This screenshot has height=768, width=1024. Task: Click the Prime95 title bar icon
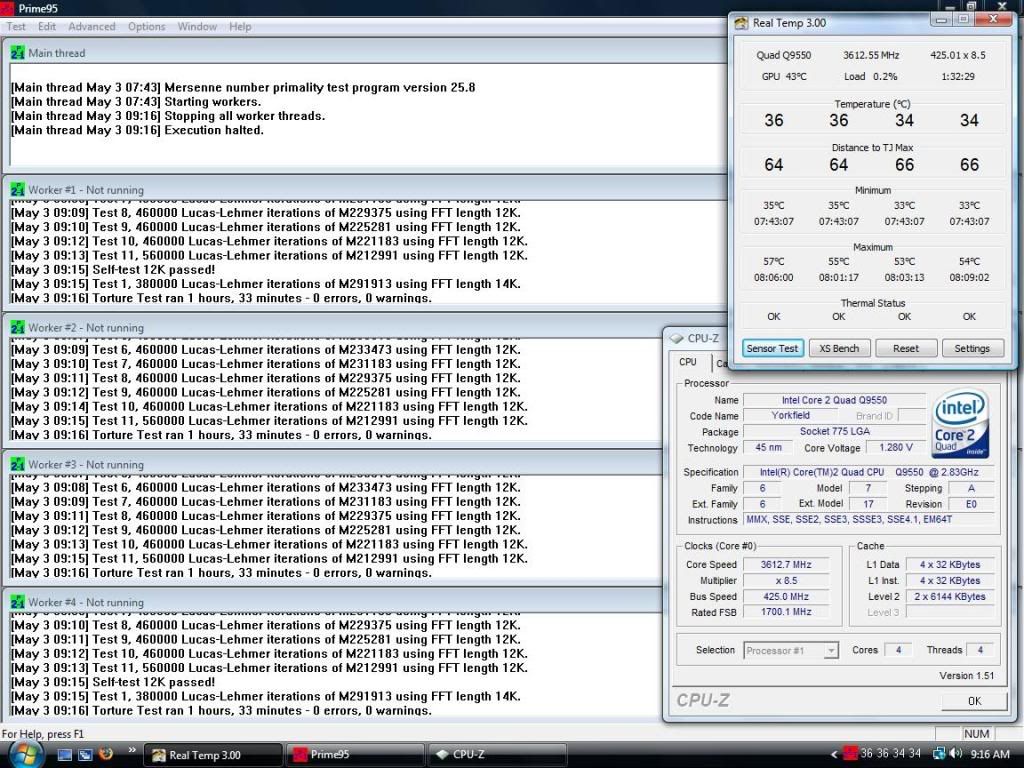coord(8,8)
